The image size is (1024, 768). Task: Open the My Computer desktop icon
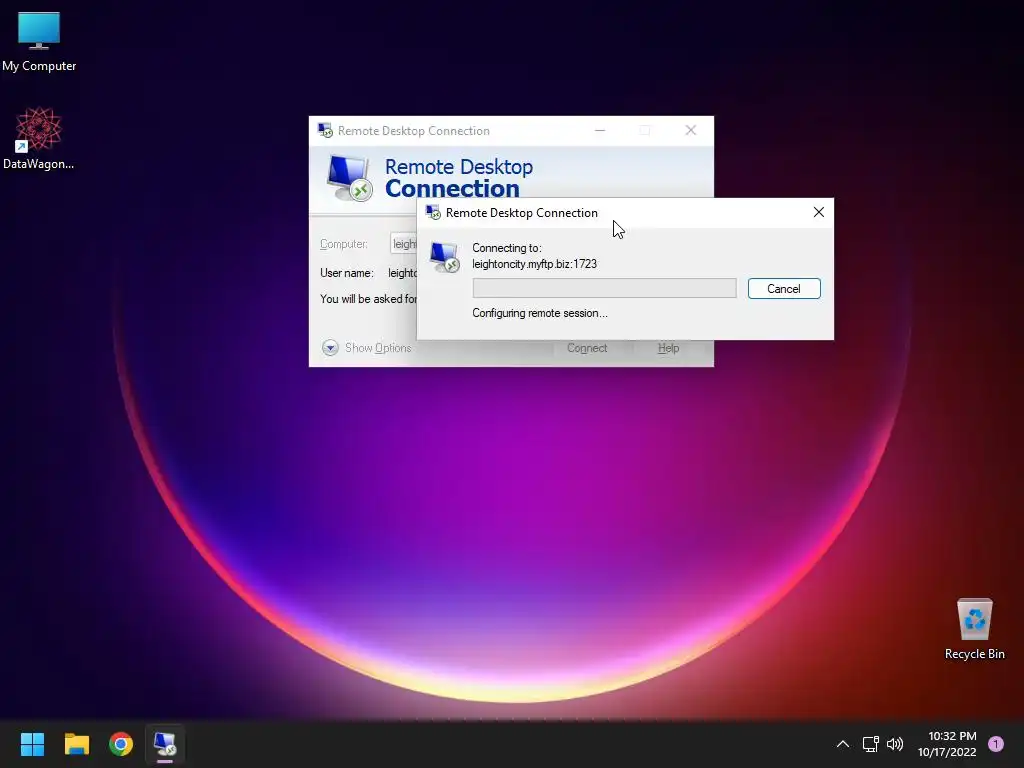coord(39,41)
